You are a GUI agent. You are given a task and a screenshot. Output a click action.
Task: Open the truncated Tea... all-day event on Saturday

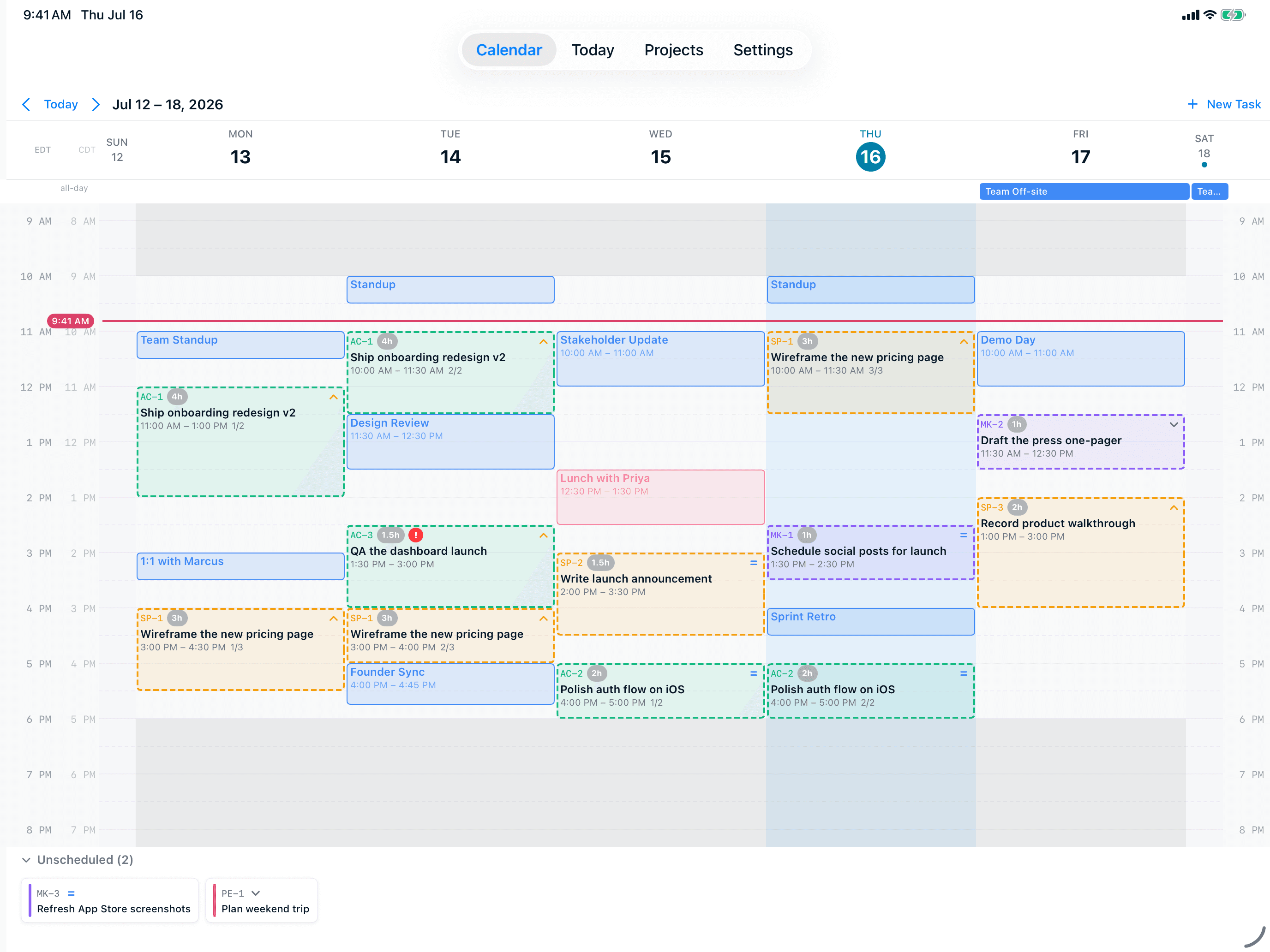(1209, 192)
